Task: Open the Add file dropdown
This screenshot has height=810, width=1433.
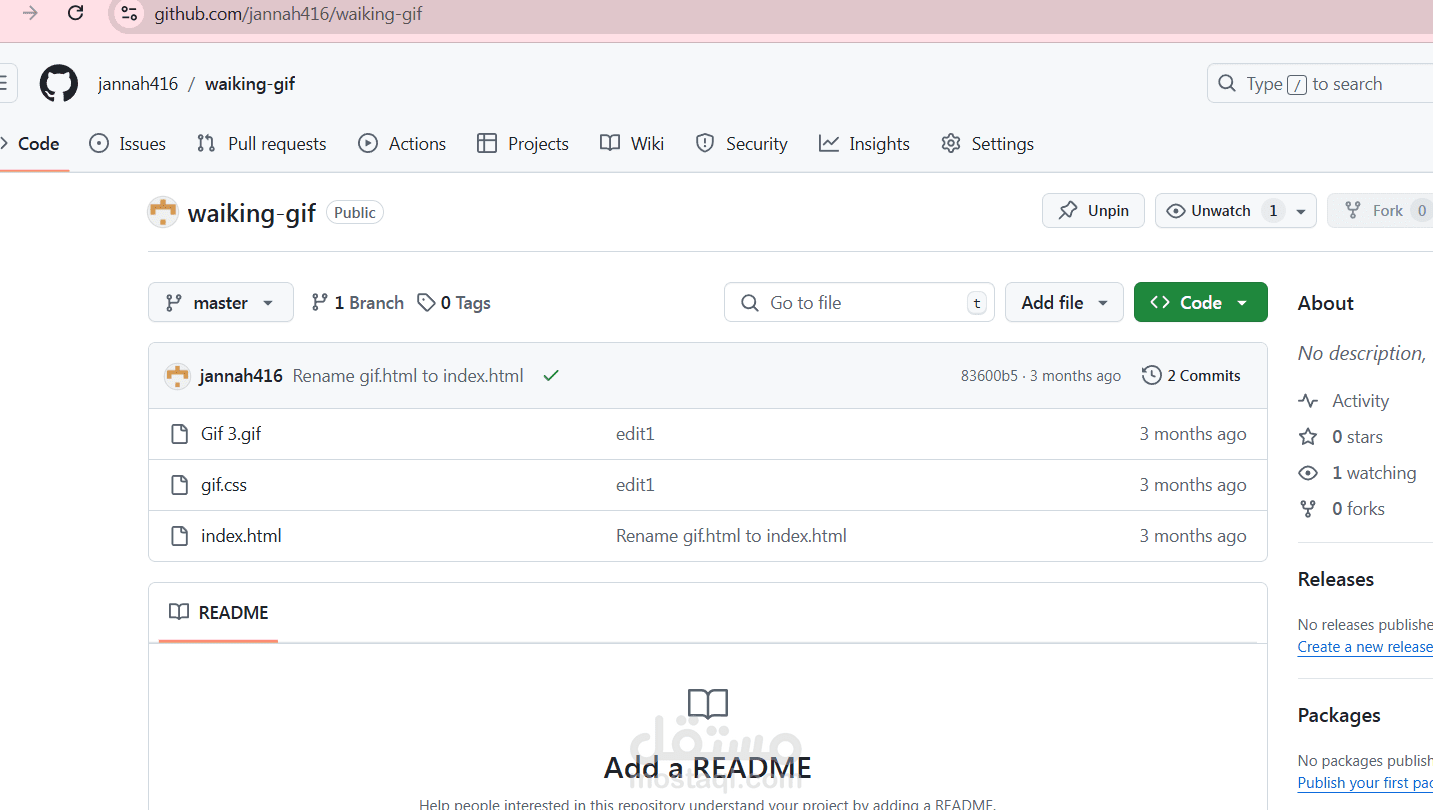Action: pyautogui.click(x=1064, y=302)
